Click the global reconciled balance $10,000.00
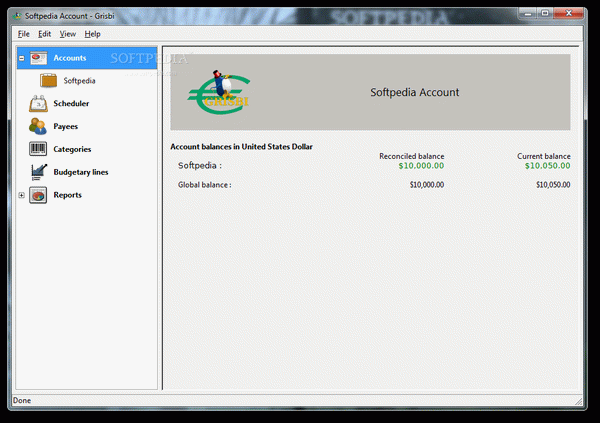This screenshot has width=600, height=423. pos(427,185)
